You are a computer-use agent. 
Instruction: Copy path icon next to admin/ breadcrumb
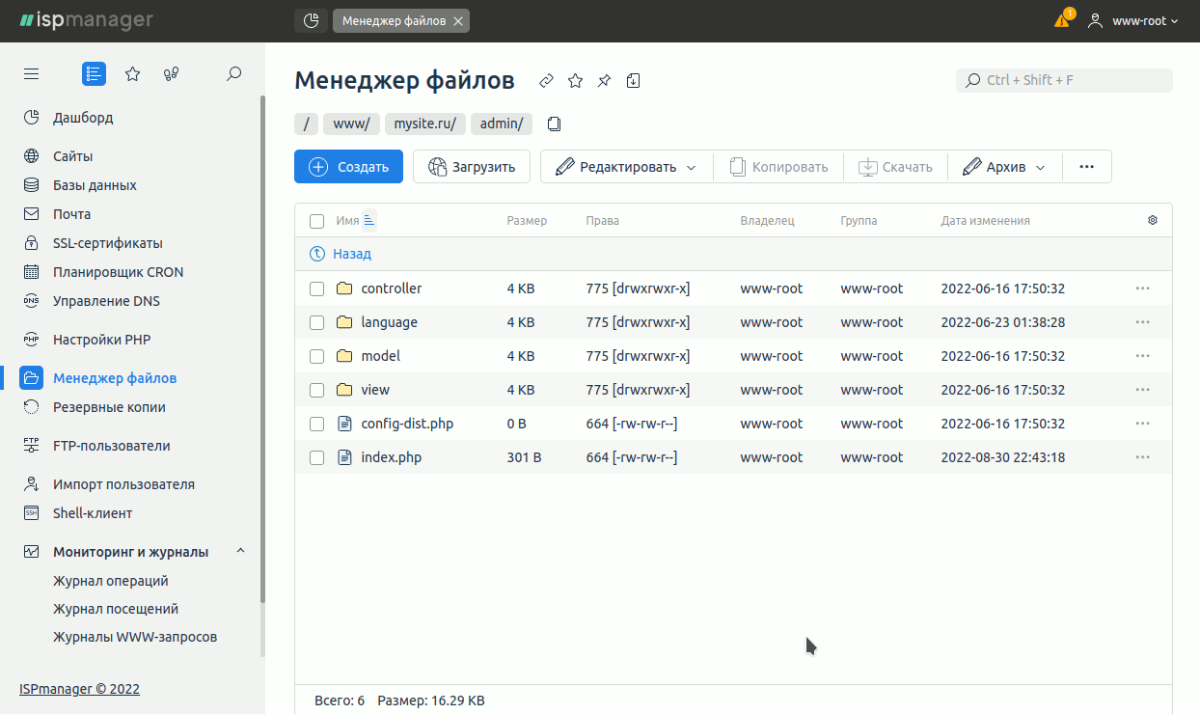[554, 124]
